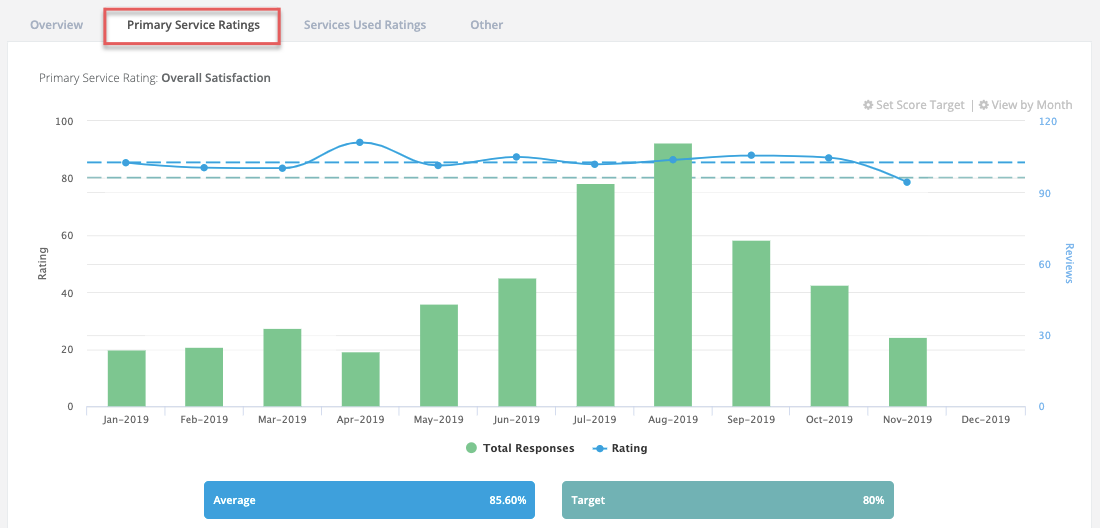Click the Set Score Target link

click(920, 105)
